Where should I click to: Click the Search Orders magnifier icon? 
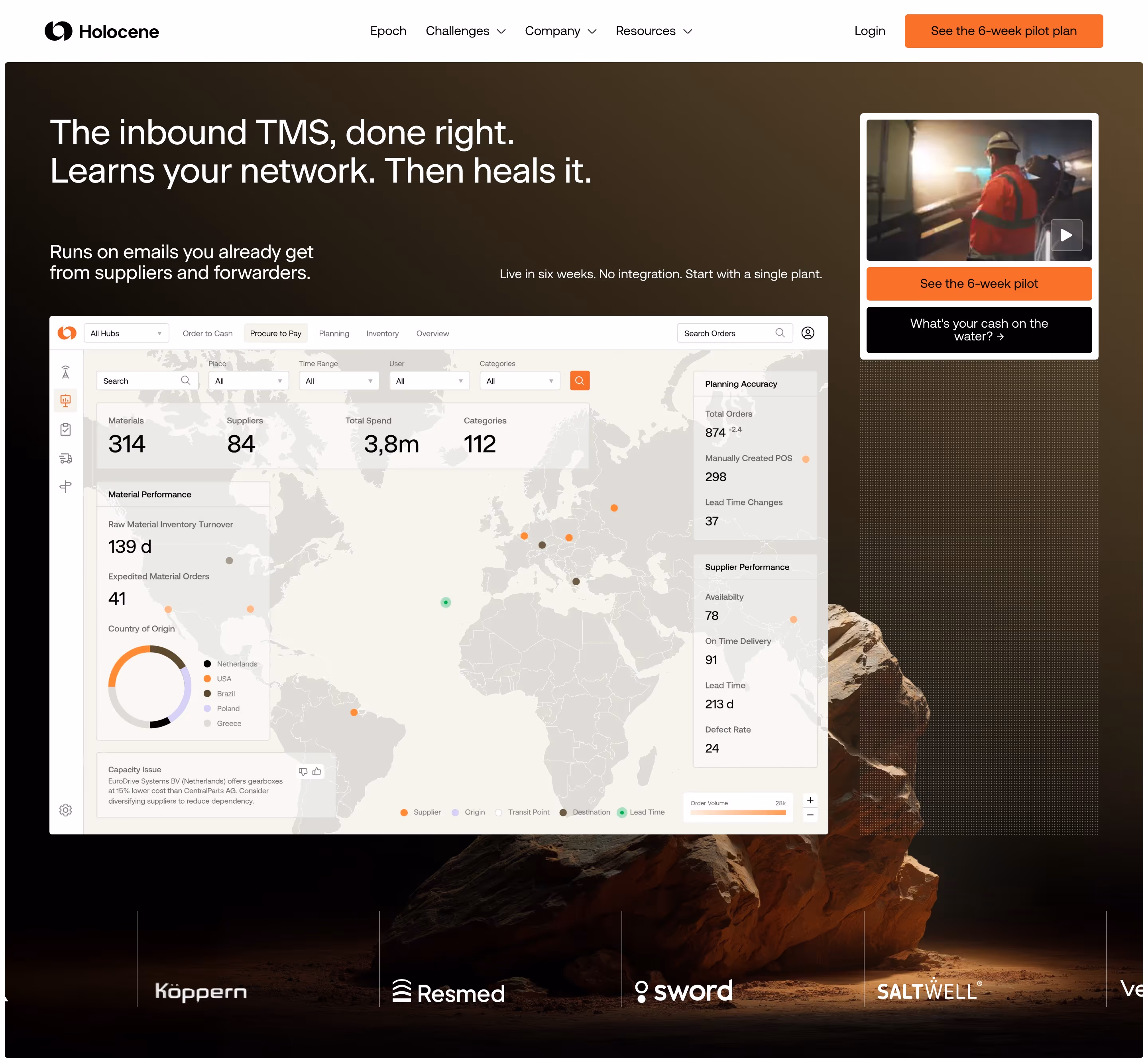[780, 332]
